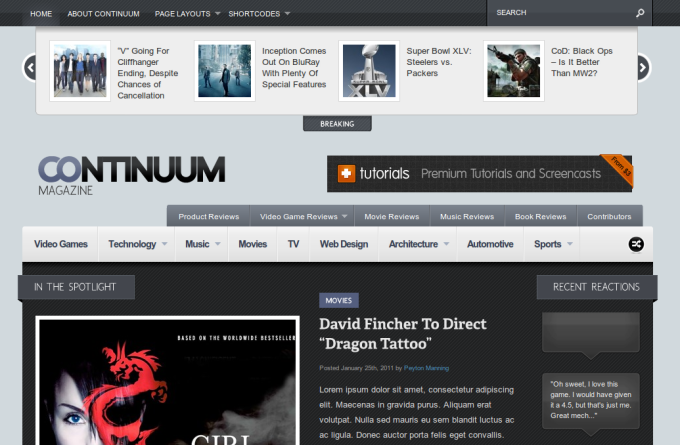Click the Super Bowl XLV trophy thumbnail
This screenshot has height=445, width=680.
(x=369, y=71)
